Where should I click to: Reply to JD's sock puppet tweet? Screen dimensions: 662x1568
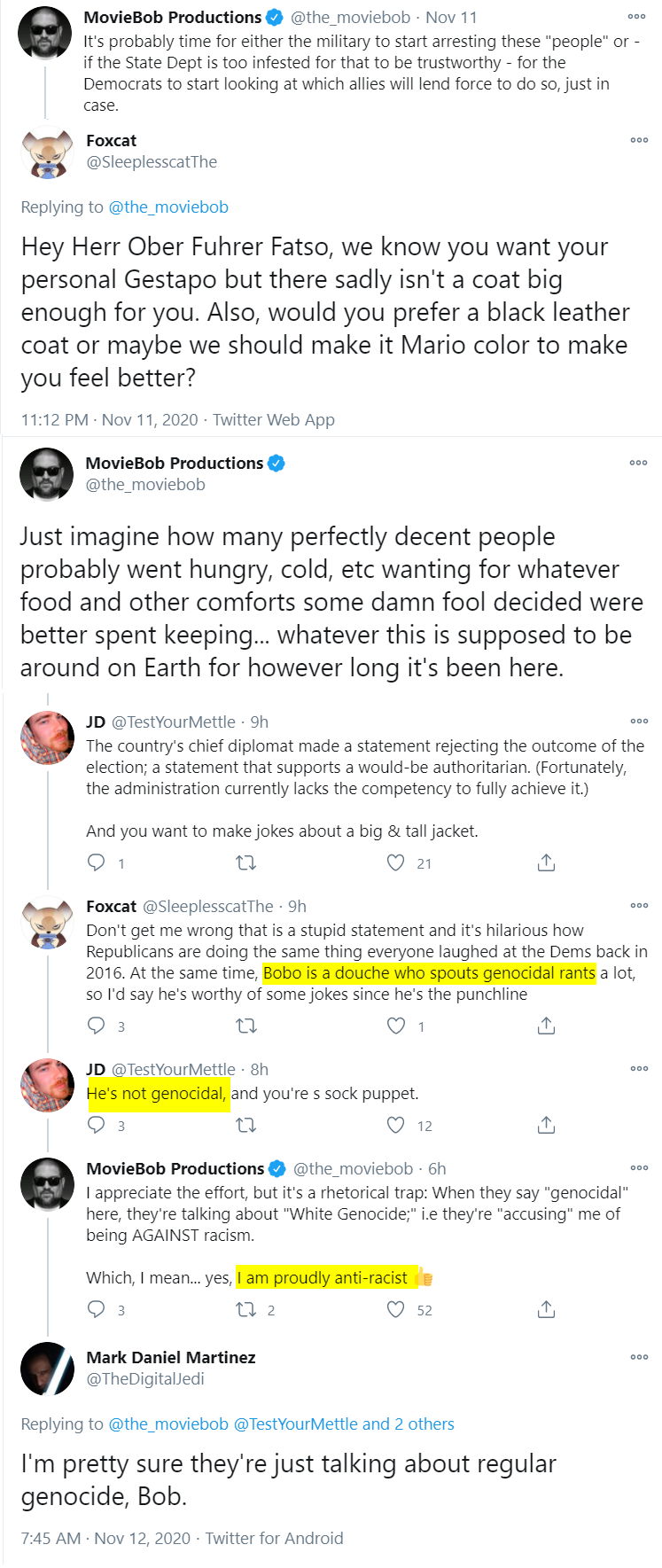(97, 1125)
